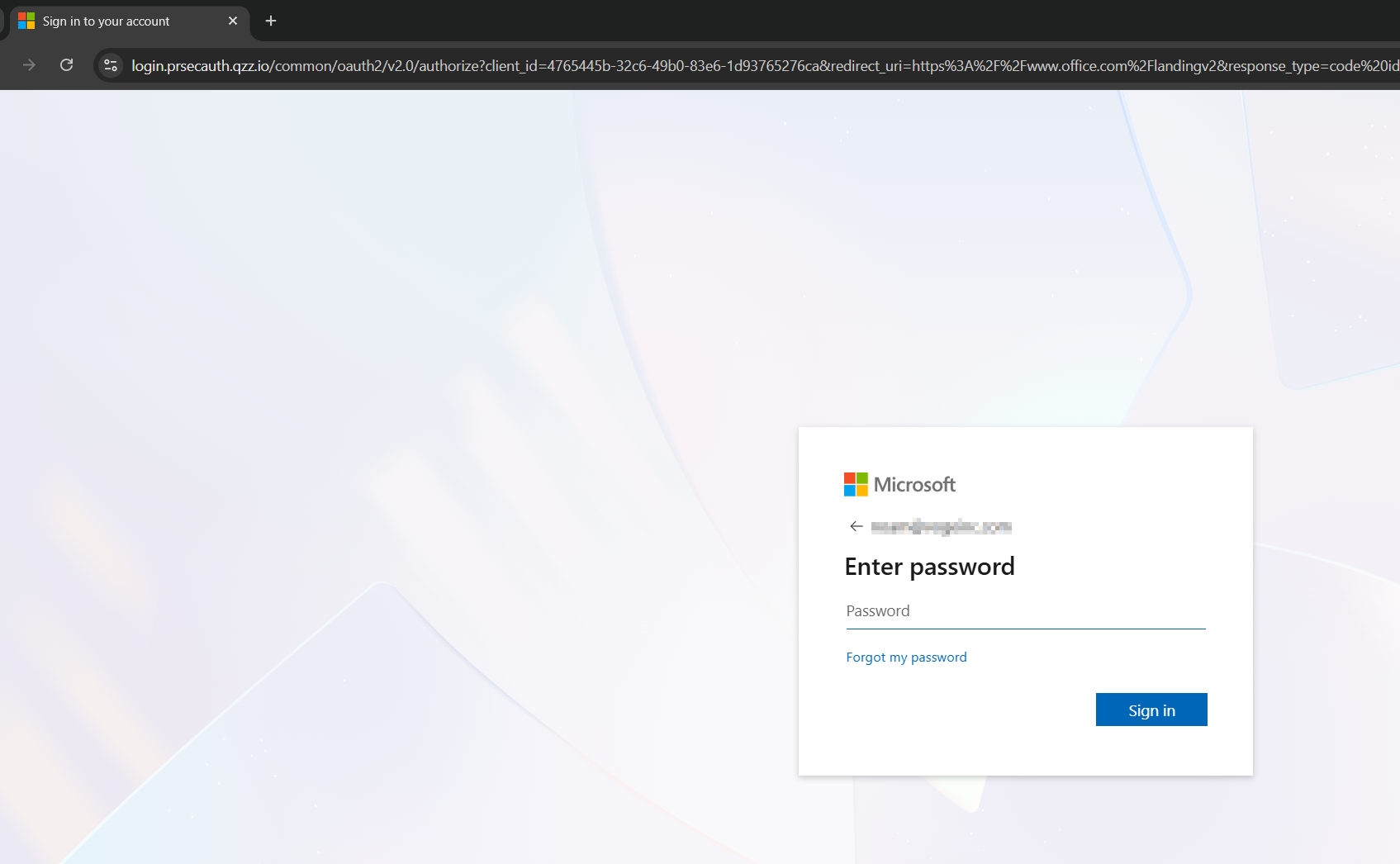
Task: Click the Sign in button
Action: point(1151,710)
